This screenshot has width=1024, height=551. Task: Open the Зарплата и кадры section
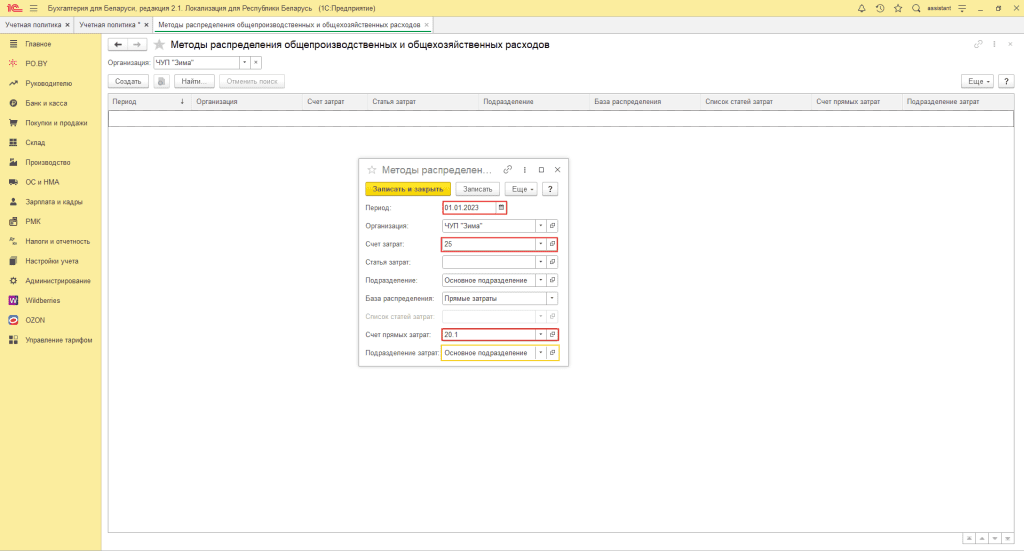click(x=53, y=202)
